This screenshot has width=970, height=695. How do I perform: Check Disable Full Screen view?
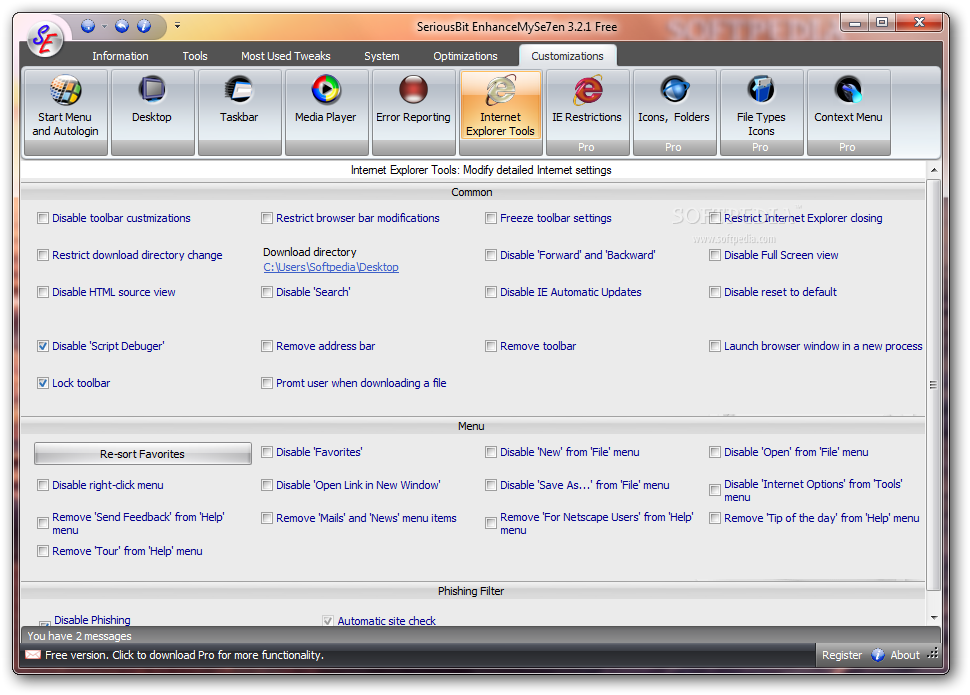pos(715,255)
